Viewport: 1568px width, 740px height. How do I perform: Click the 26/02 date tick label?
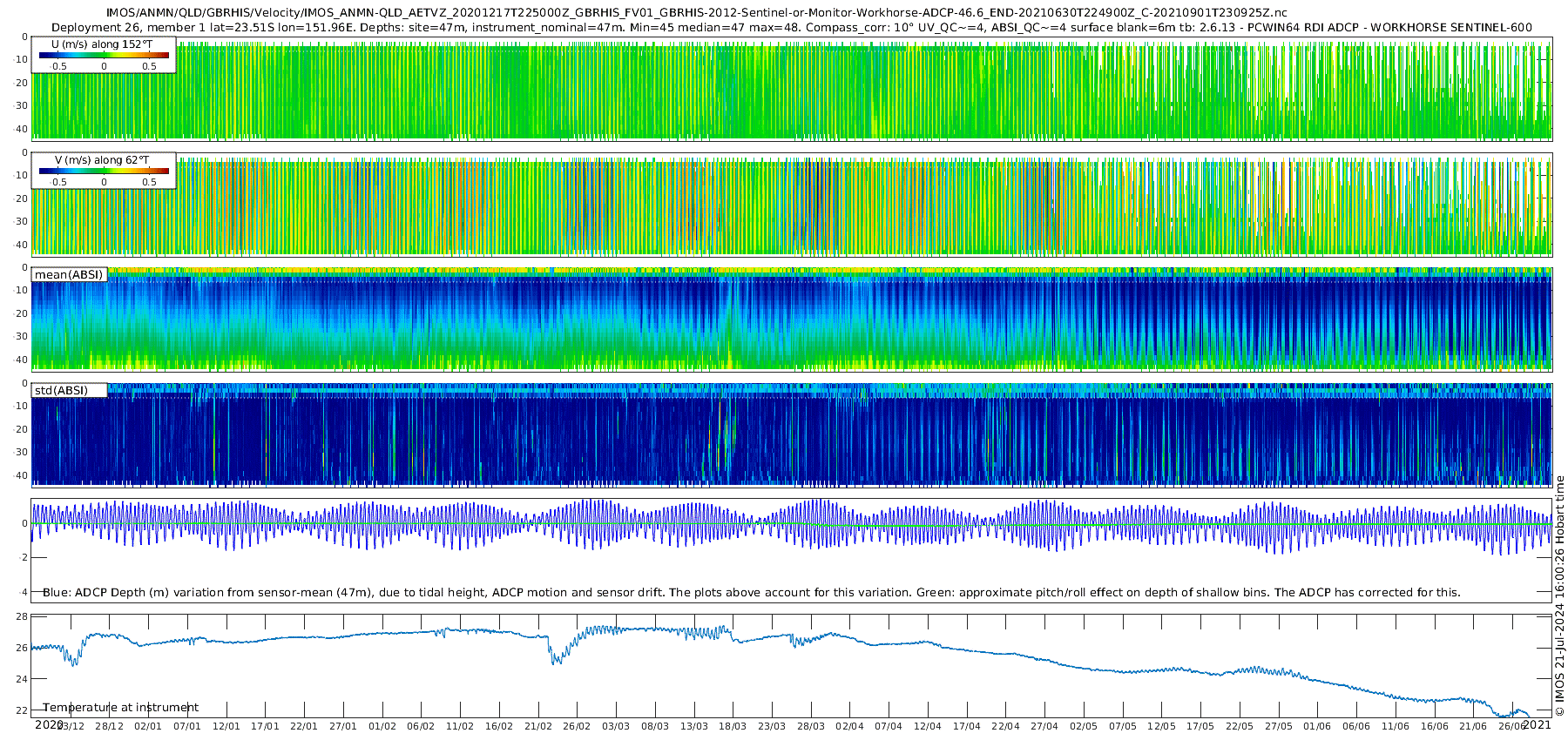click(577, 726)
